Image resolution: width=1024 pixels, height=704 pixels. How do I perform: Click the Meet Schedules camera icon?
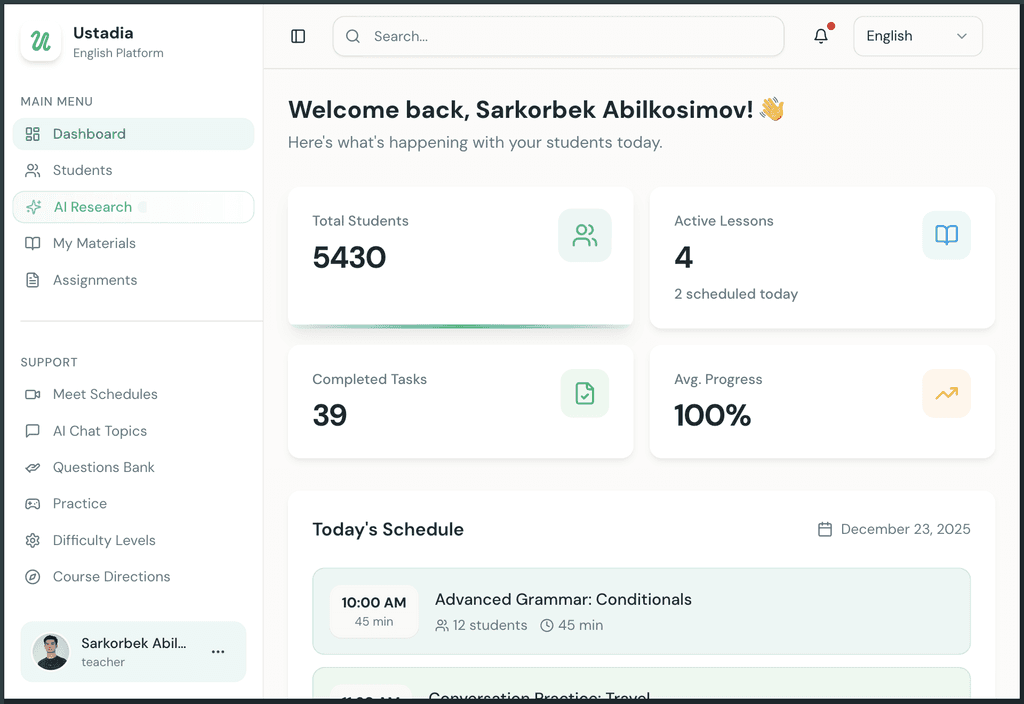click(x=33, y=394)
